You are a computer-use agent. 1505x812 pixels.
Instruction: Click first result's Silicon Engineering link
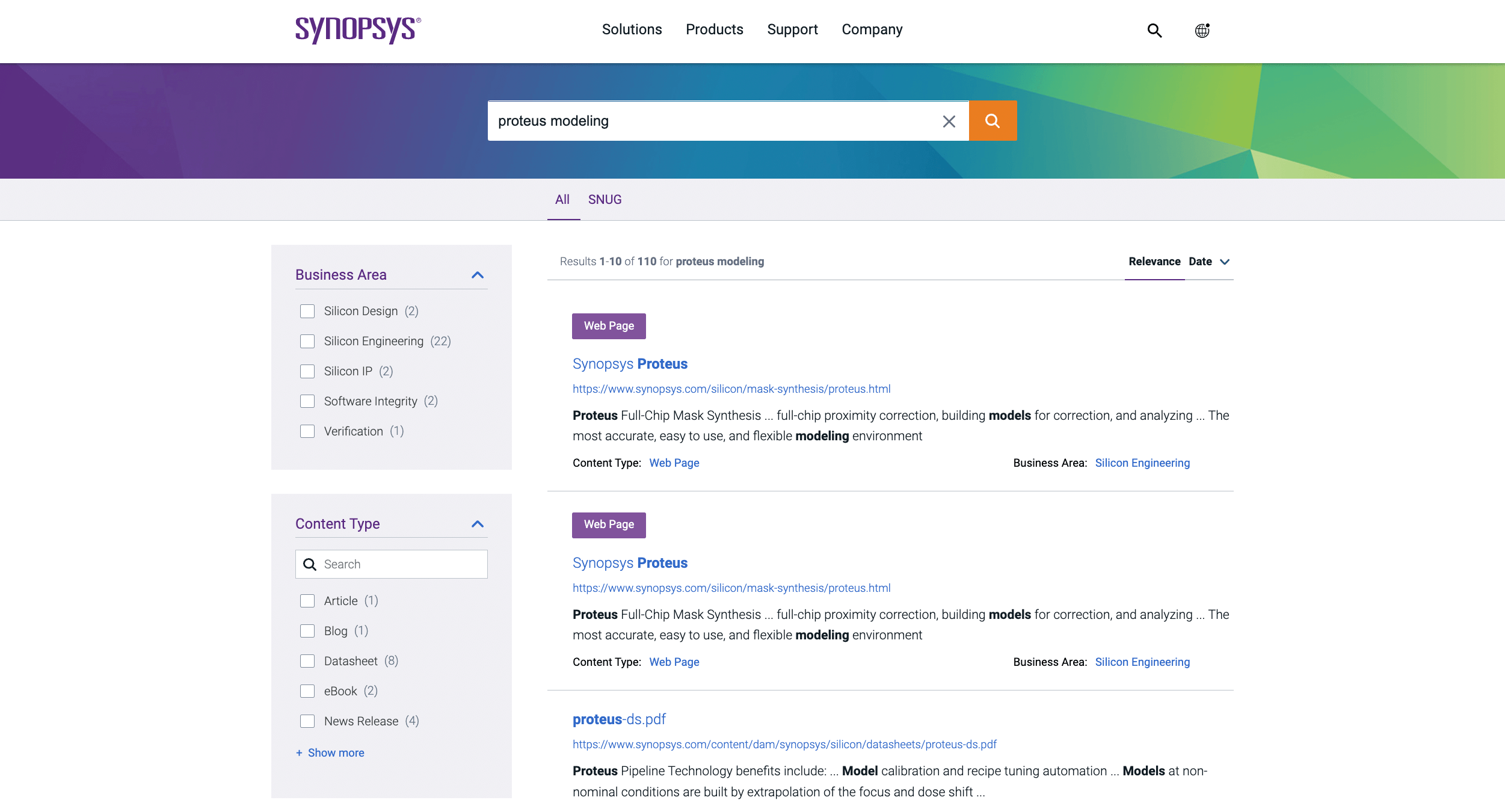click(x=1142, y=463)
